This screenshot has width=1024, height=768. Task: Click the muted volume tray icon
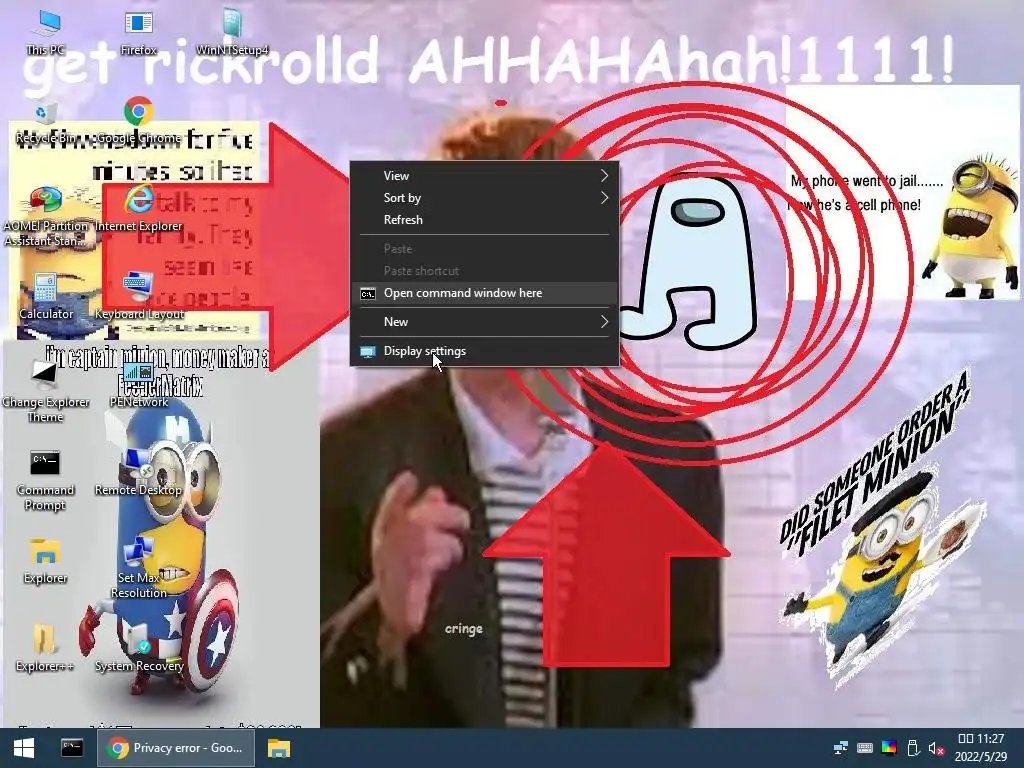pyautogui.click(x=936, y=748)
